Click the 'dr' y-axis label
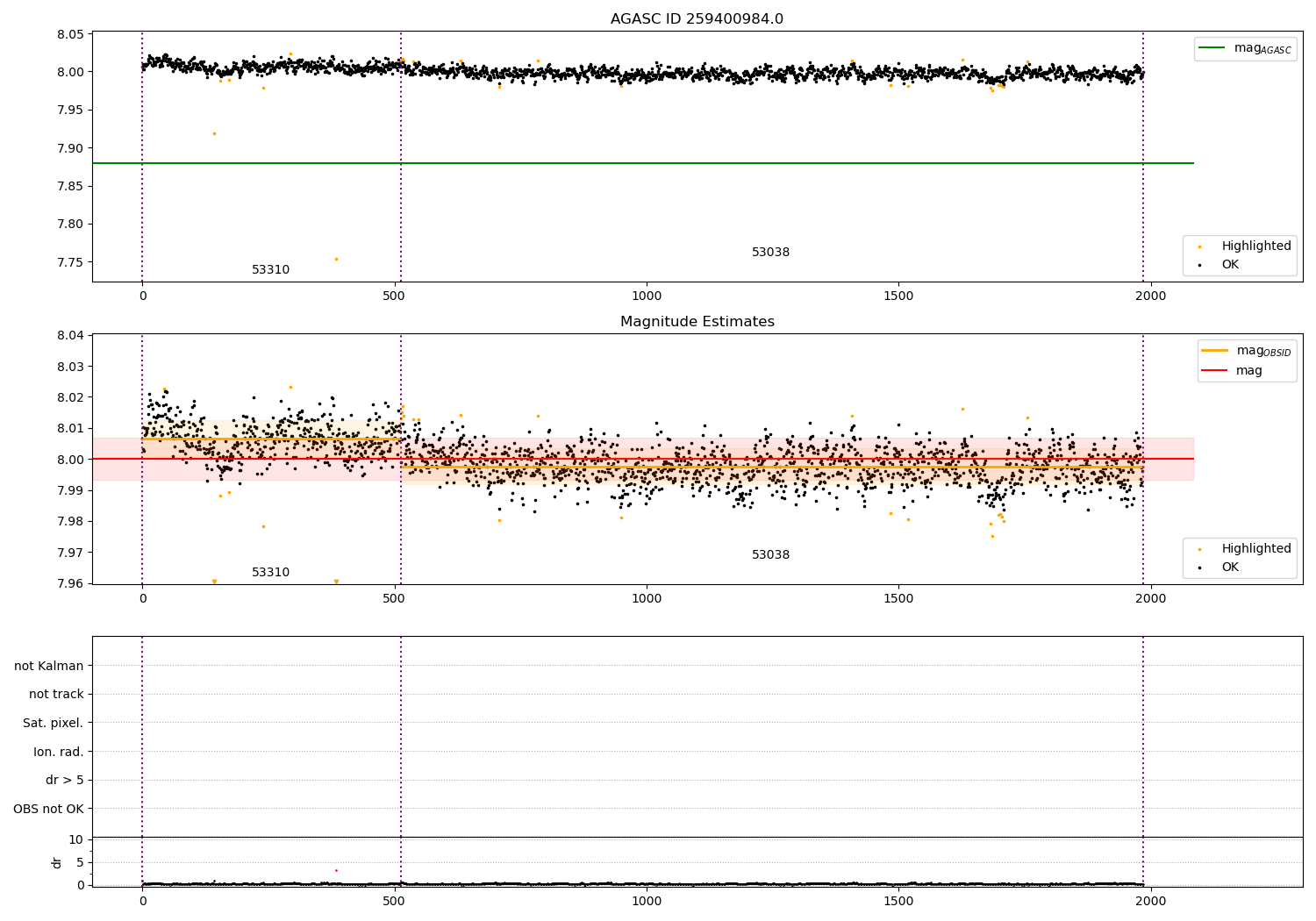The height and width of the screenshot is (921, 1316). click(57, 862)
